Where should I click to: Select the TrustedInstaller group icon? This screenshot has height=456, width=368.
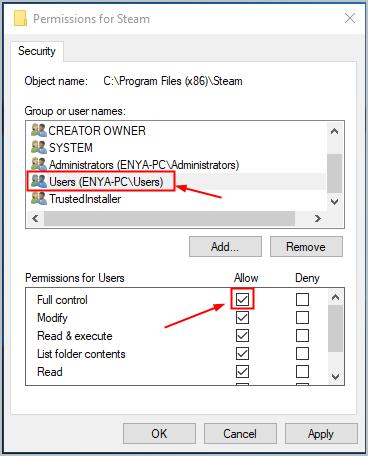pyautogui.click(x=39, y=199)
